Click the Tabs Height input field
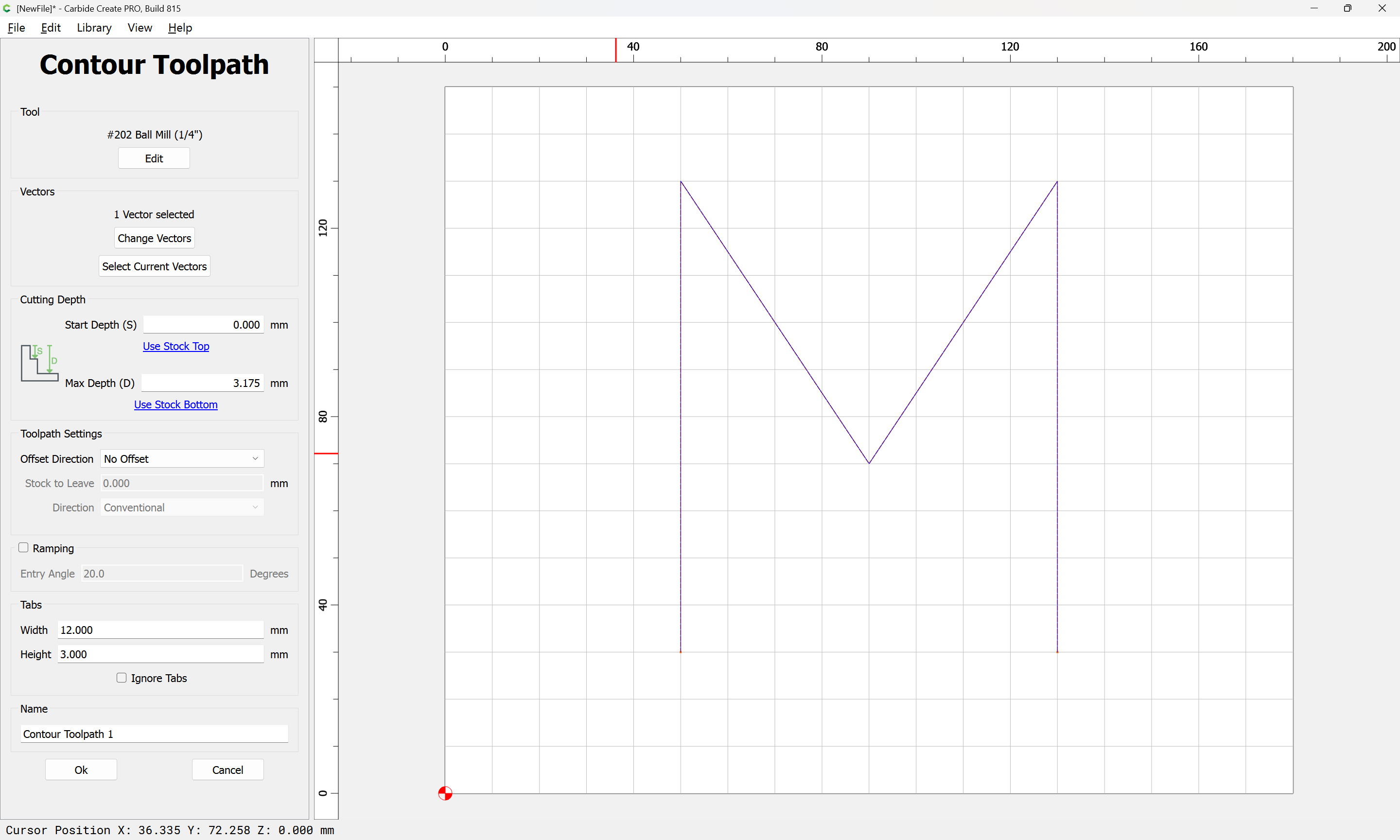1400x840 pixels. pos(161,654)
